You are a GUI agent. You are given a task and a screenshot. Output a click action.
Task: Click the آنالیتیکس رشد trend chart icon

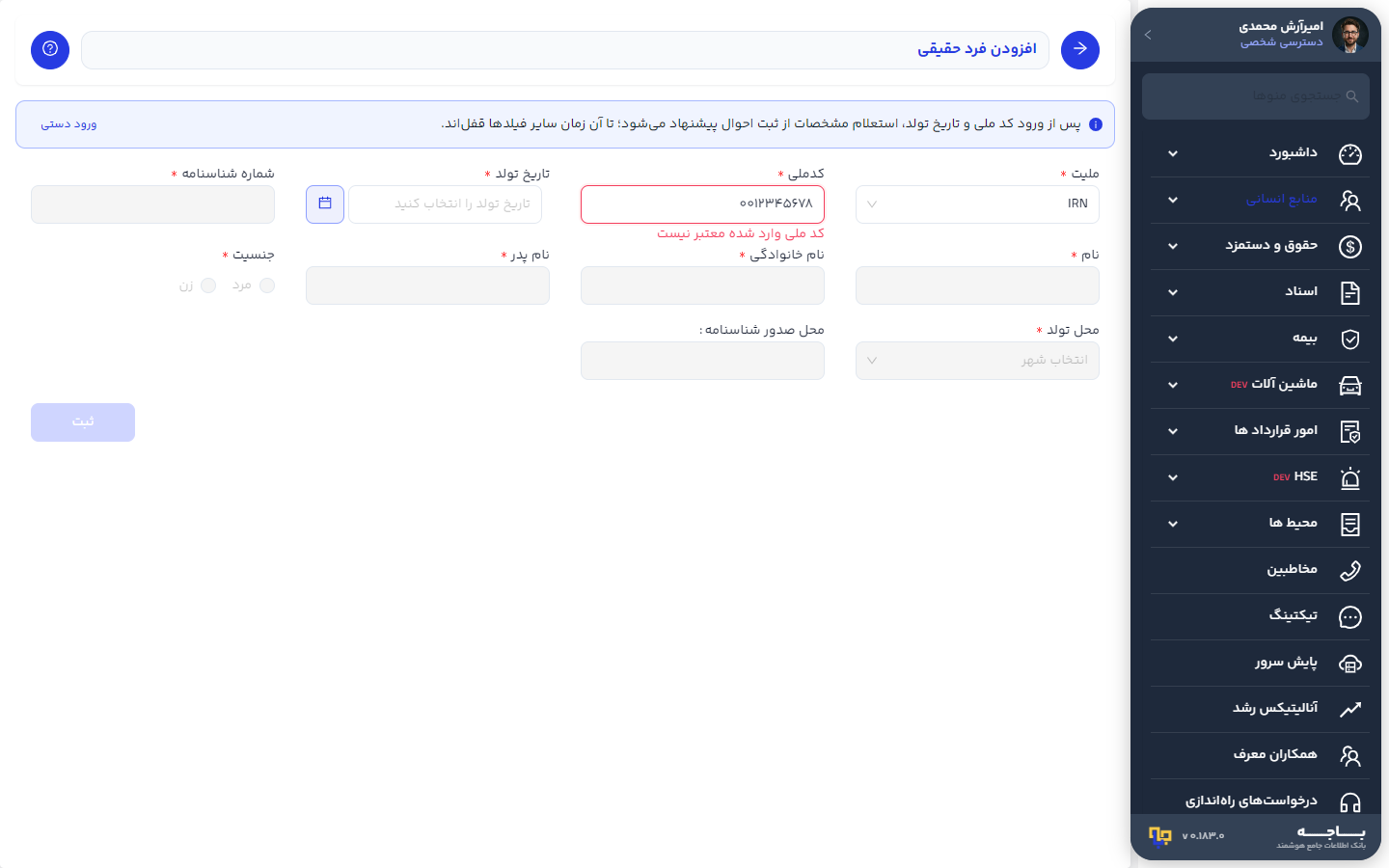[x=1350, y=710]
